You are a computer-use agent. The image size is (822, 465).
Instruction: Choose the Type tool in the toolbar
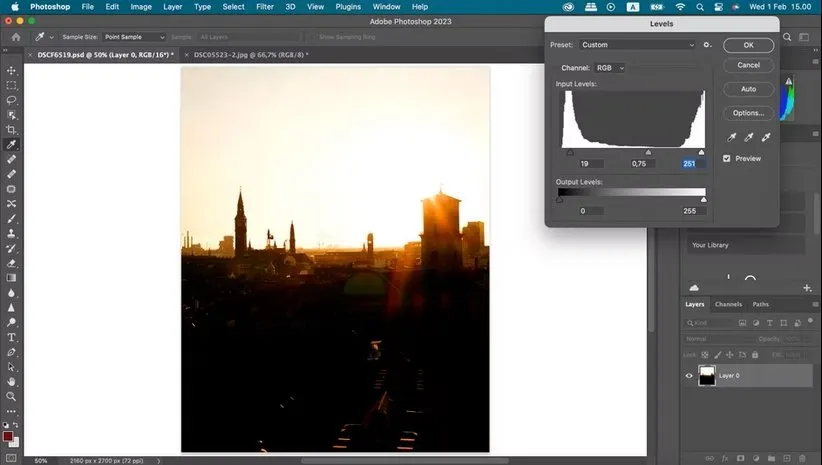(x=12, y=337)
